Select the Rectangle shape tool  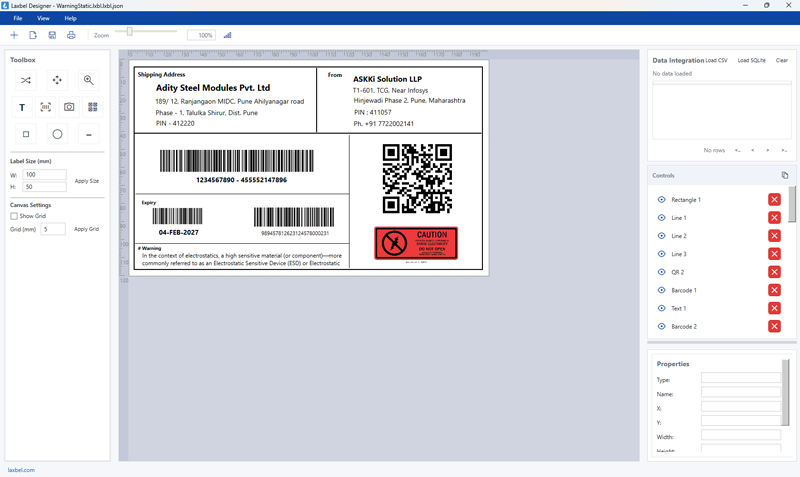pyautogui.click(x=26, y=134)
